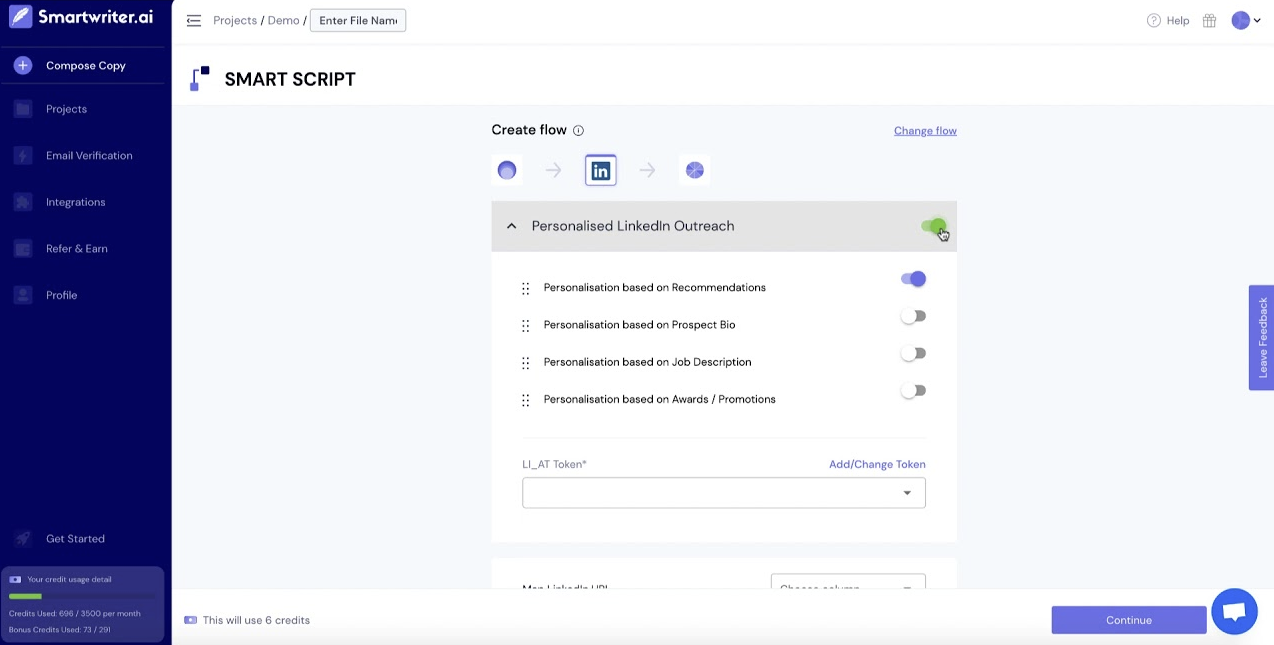This screenshot has height=645, width=1274.
Task: Enable Awards / Promotions personalisation toggle
Action: (x=913, y=391)
